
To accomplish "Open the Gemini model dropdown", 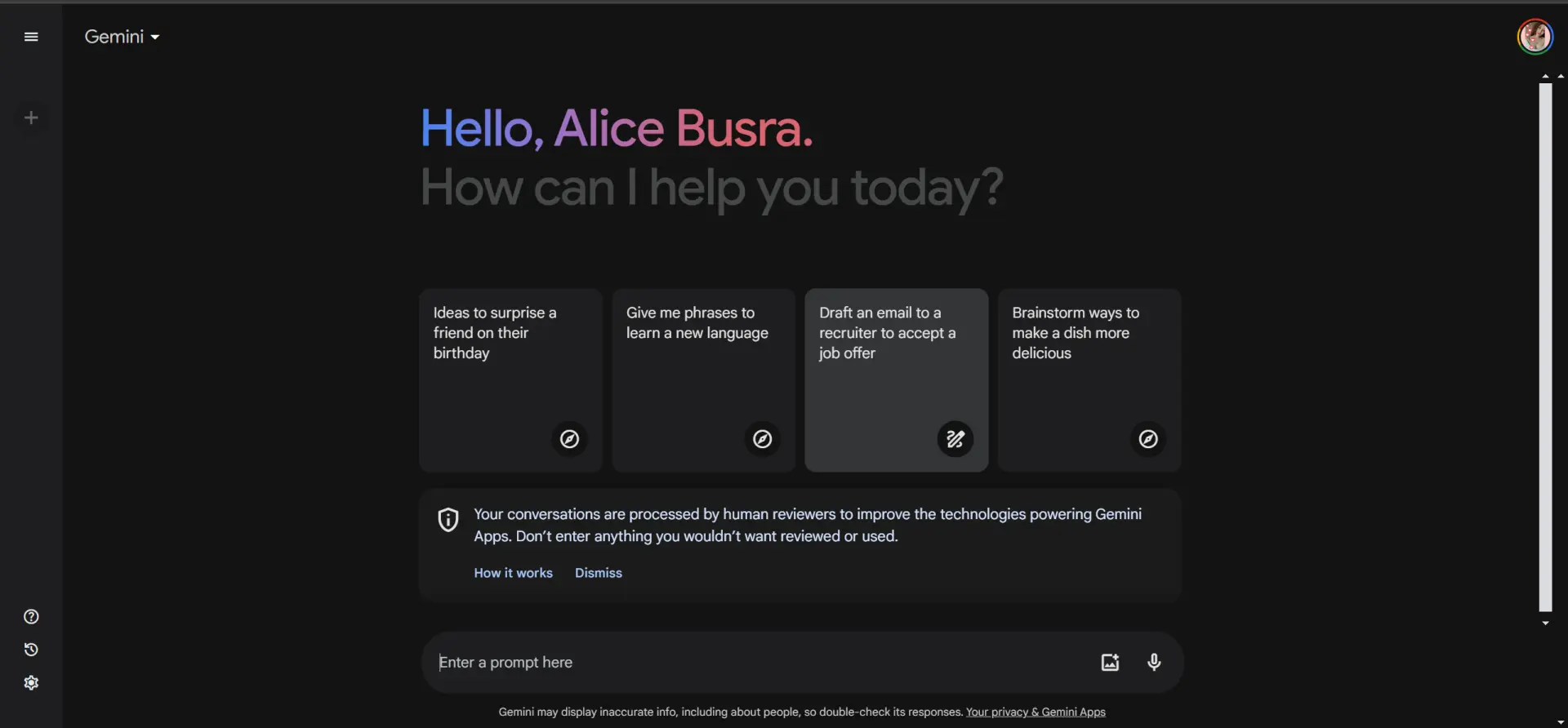I will pyautogui.click(x=122, y=37).
